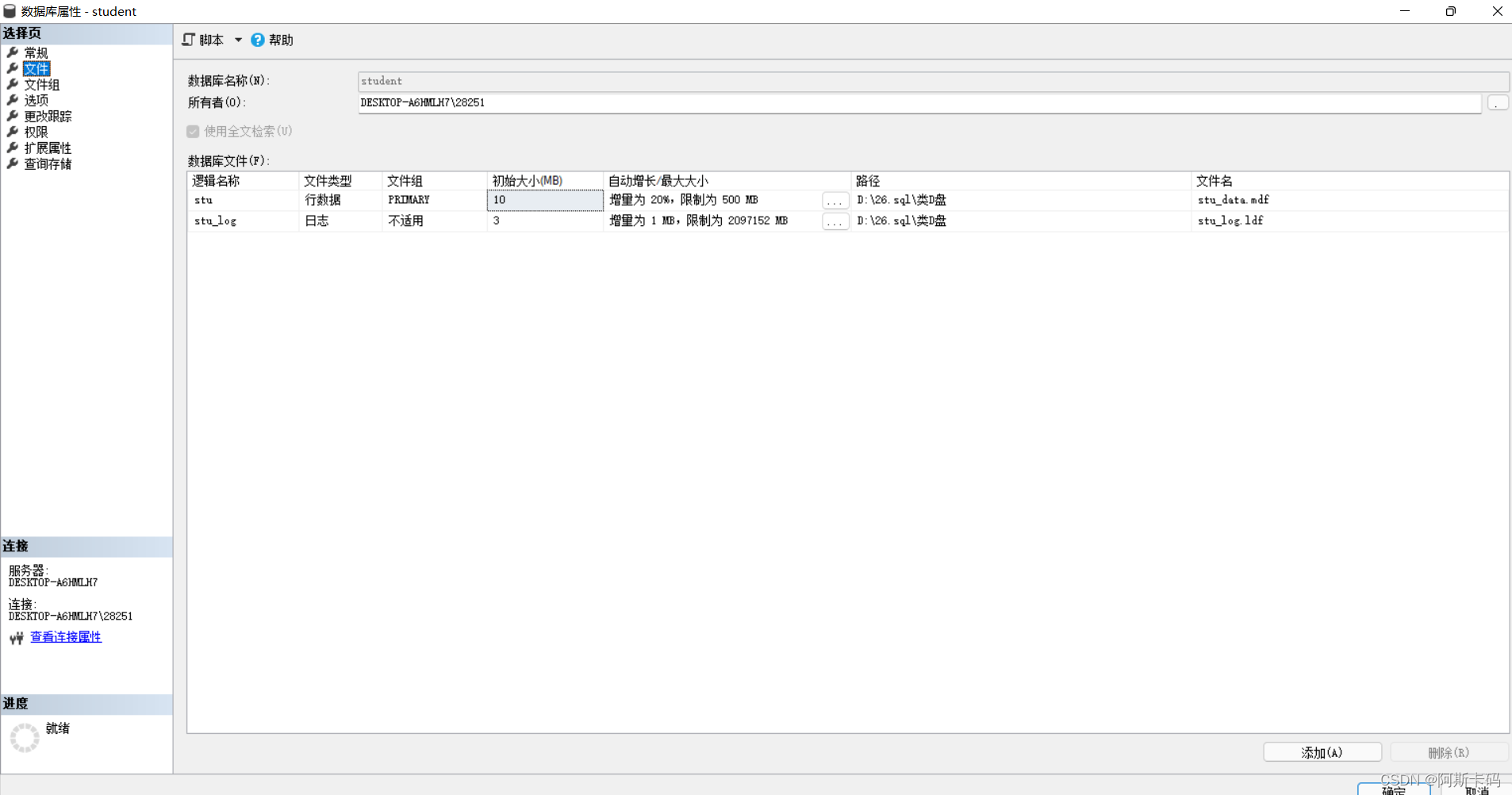Open the 权限 (Permissions) page
This screenshot has height=795, width=1512.
tap(36, 132)
